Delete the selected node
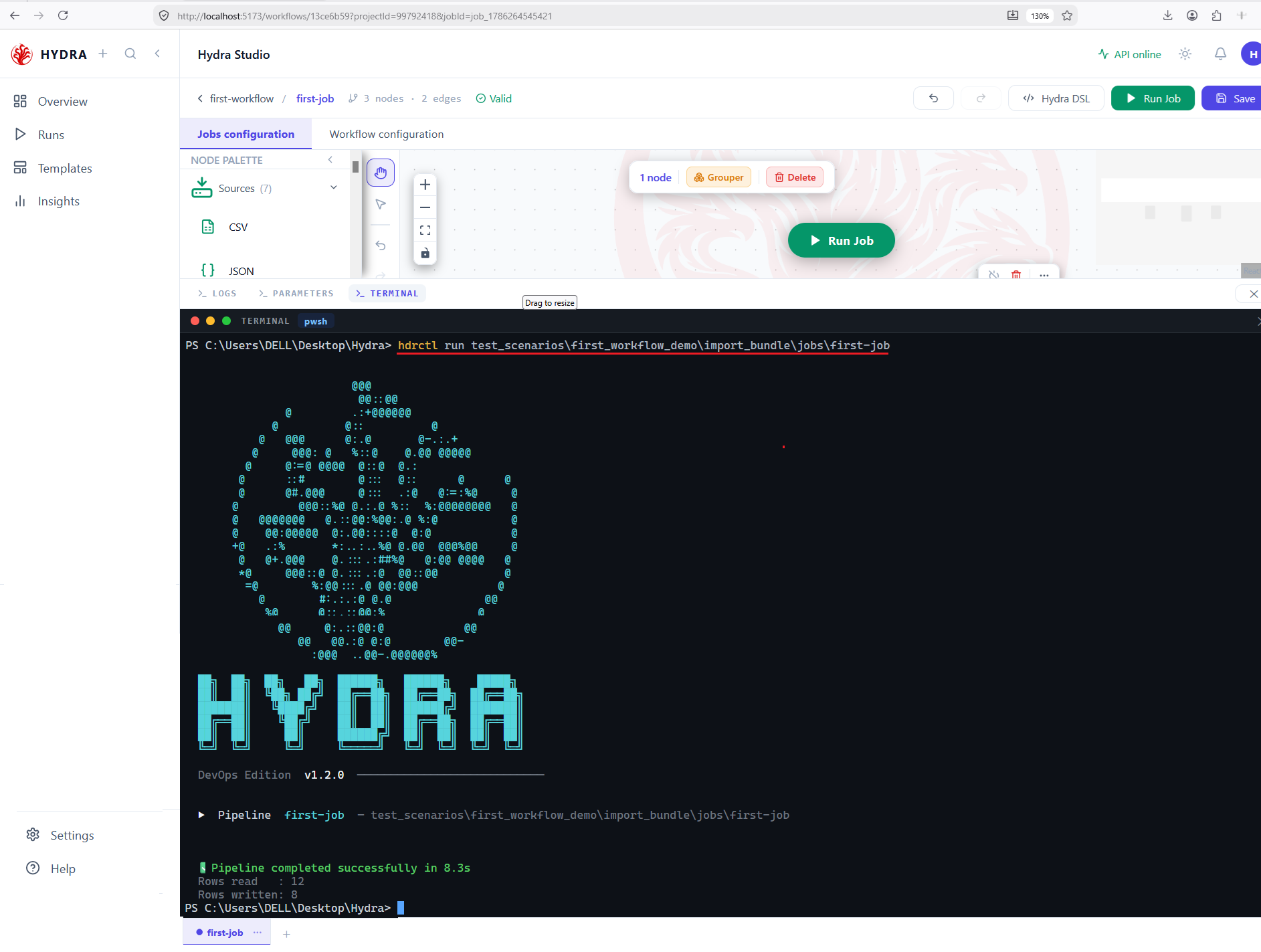 tap(795, 177)
